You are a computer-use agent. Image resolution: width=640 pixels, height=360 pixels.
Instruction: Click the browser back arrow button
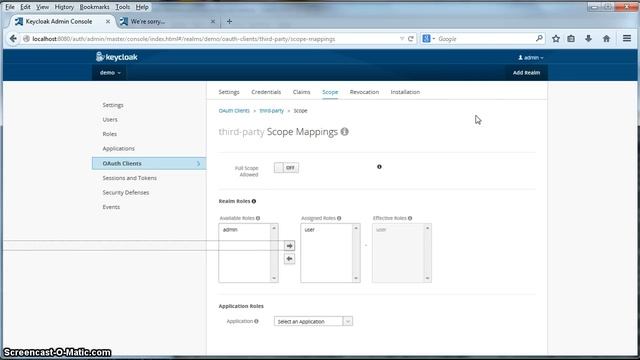click(x=13, y=39)
